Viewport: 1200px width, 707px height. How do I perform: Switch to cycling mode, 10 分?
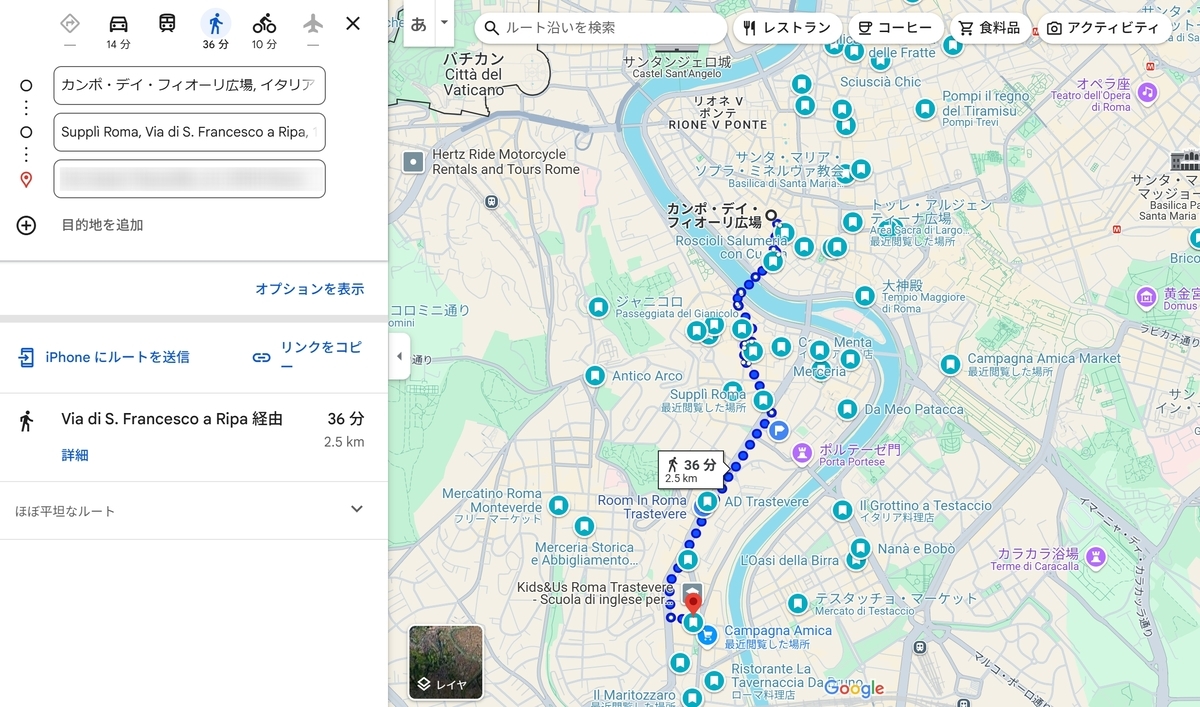tap(264, 30)
